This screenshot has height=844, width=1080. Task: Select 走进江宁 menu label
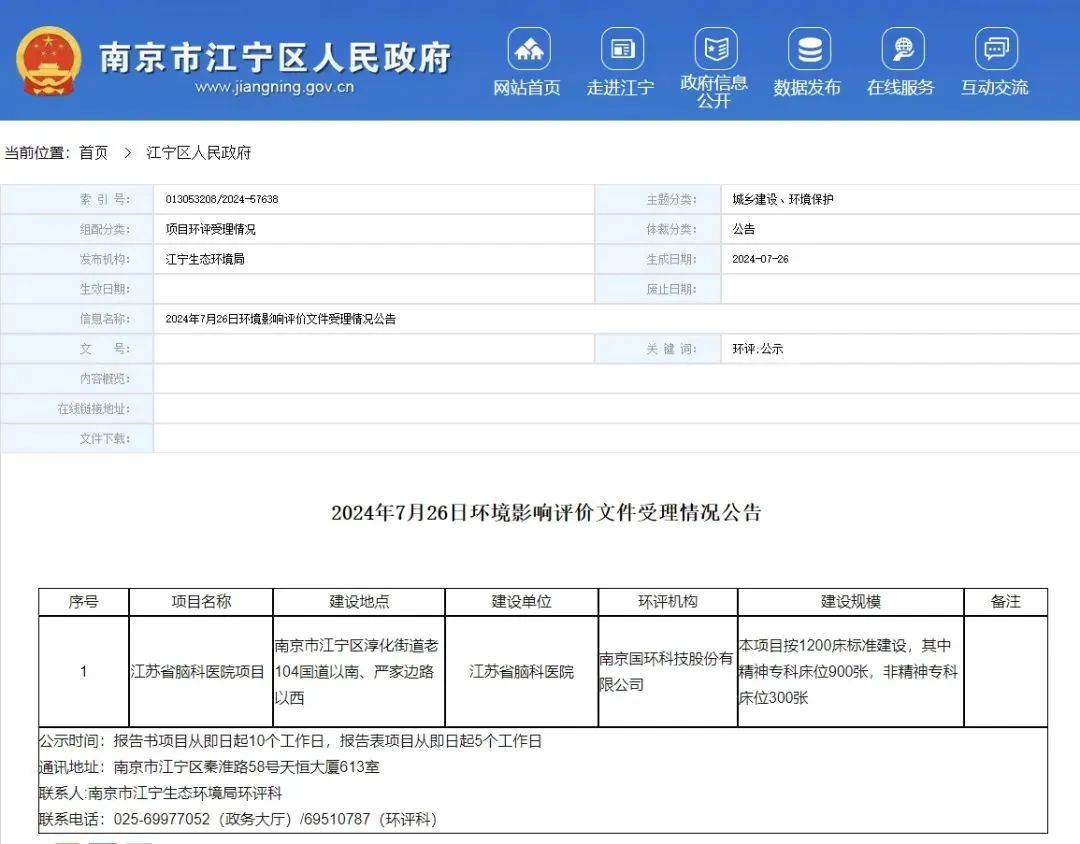(x=621, y=88)
